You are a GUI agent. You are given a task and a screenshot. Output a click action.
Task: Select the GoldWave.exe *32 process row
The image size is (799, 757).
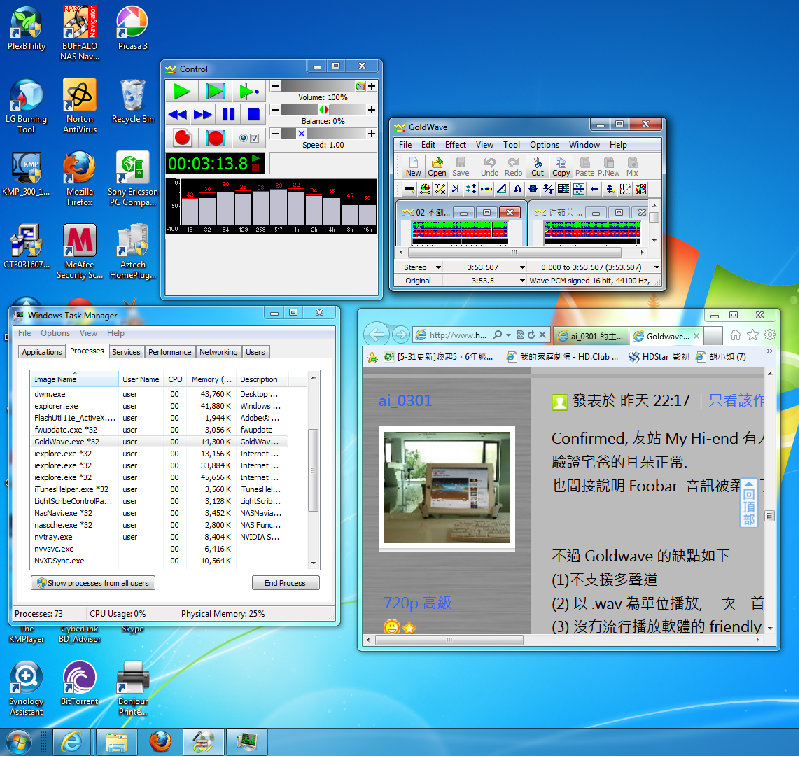click(159, 442)
